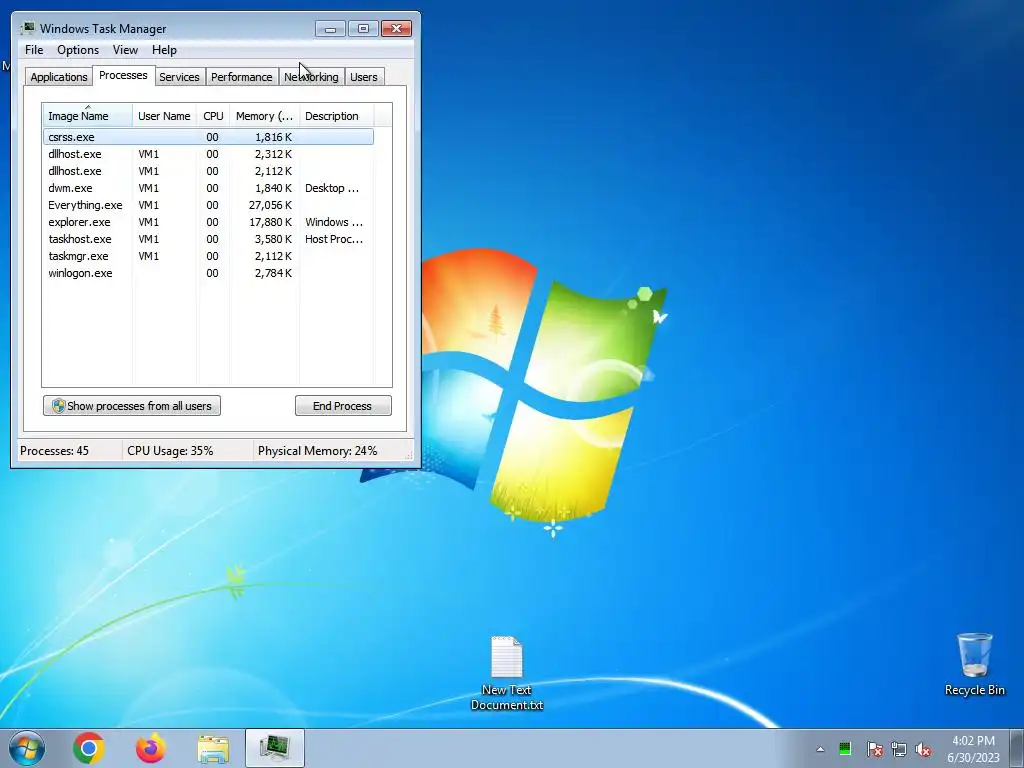1024x768 pixels.
Task: Click the Show desktop strip
Action: [x=1017, y=748]
